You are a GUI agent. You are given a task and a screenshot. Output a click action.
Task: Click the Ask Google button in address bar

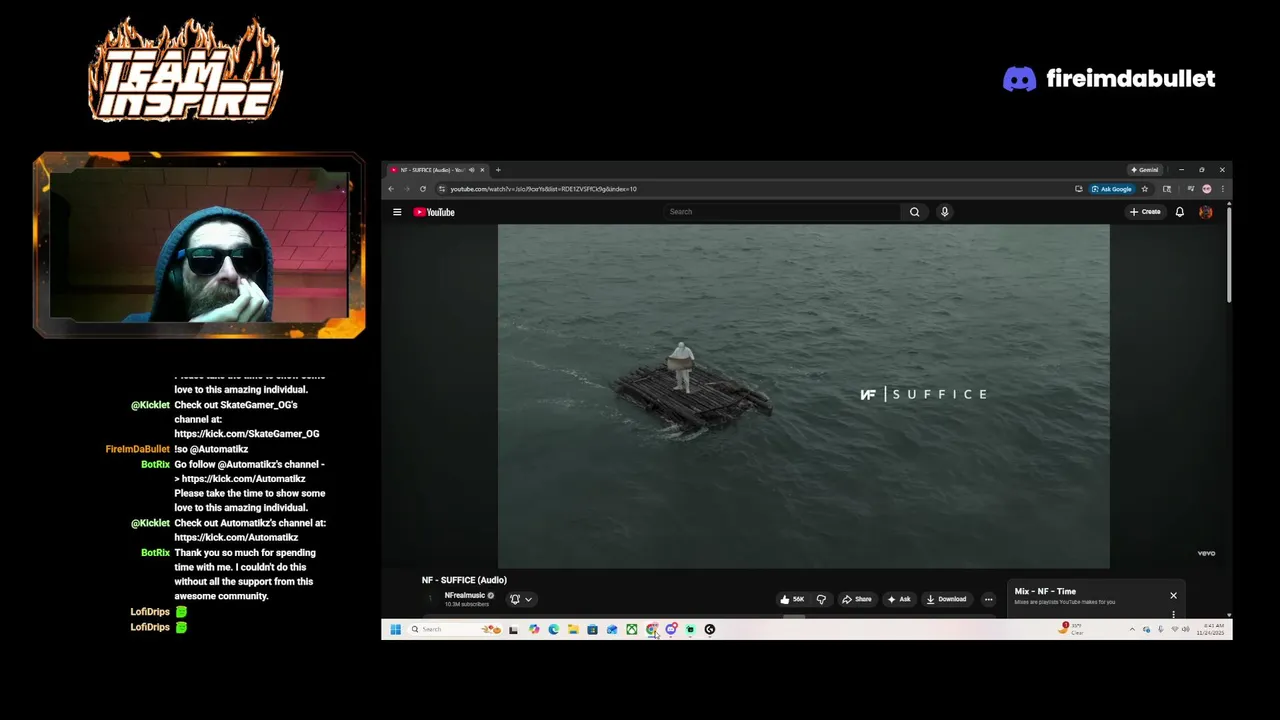1112,189
